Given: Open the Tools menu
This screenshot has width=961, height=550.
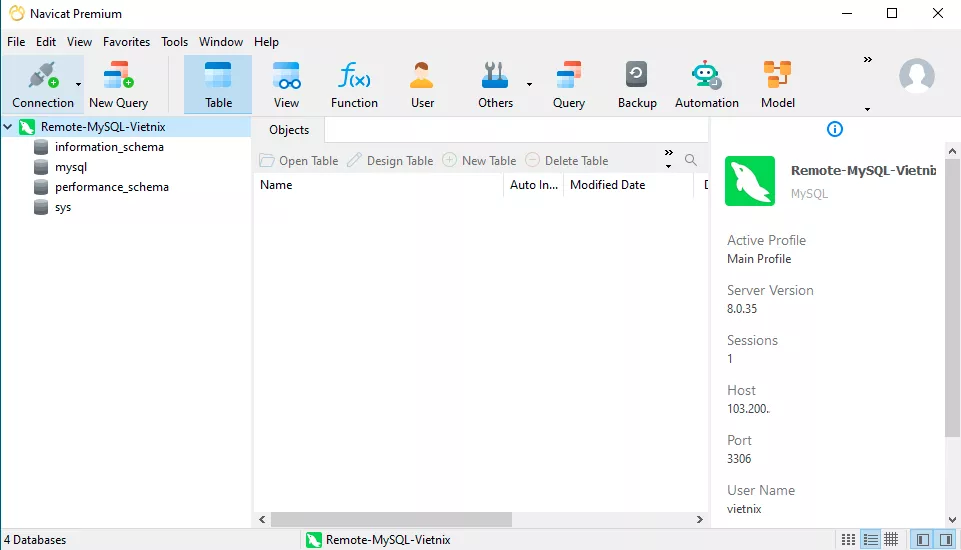Looking at the screenshot, I should [175, 42].
